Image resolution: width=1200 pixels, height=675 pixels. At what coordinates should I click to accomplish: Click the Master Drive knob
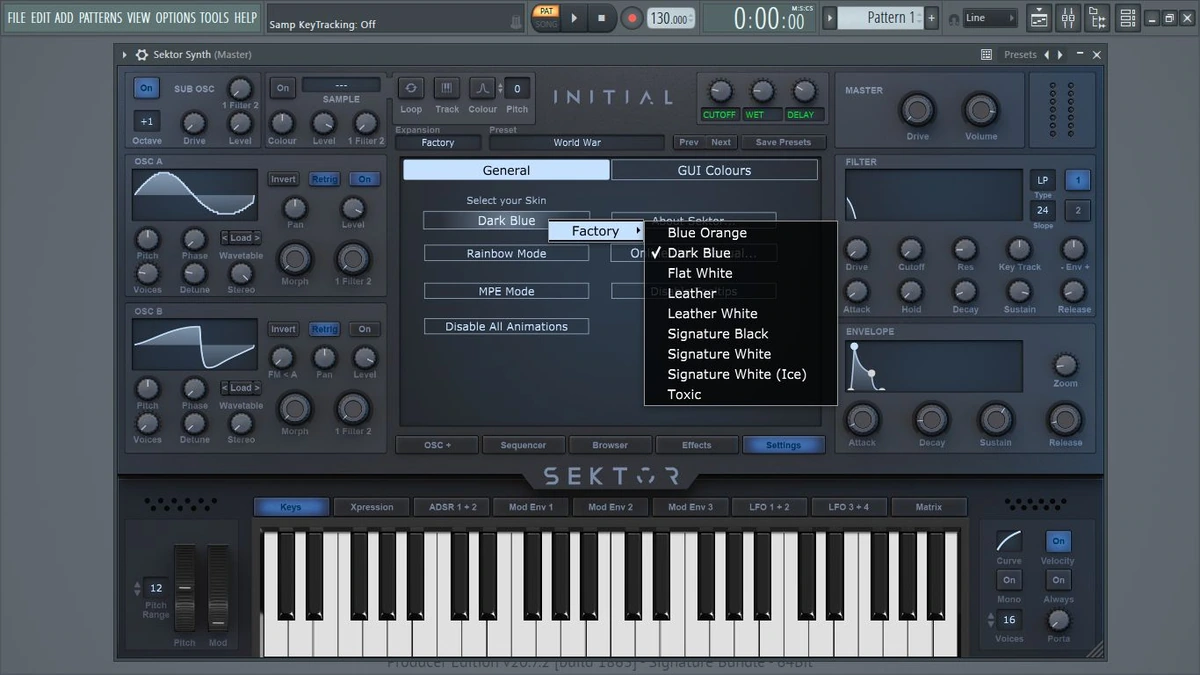click(918, 109)
